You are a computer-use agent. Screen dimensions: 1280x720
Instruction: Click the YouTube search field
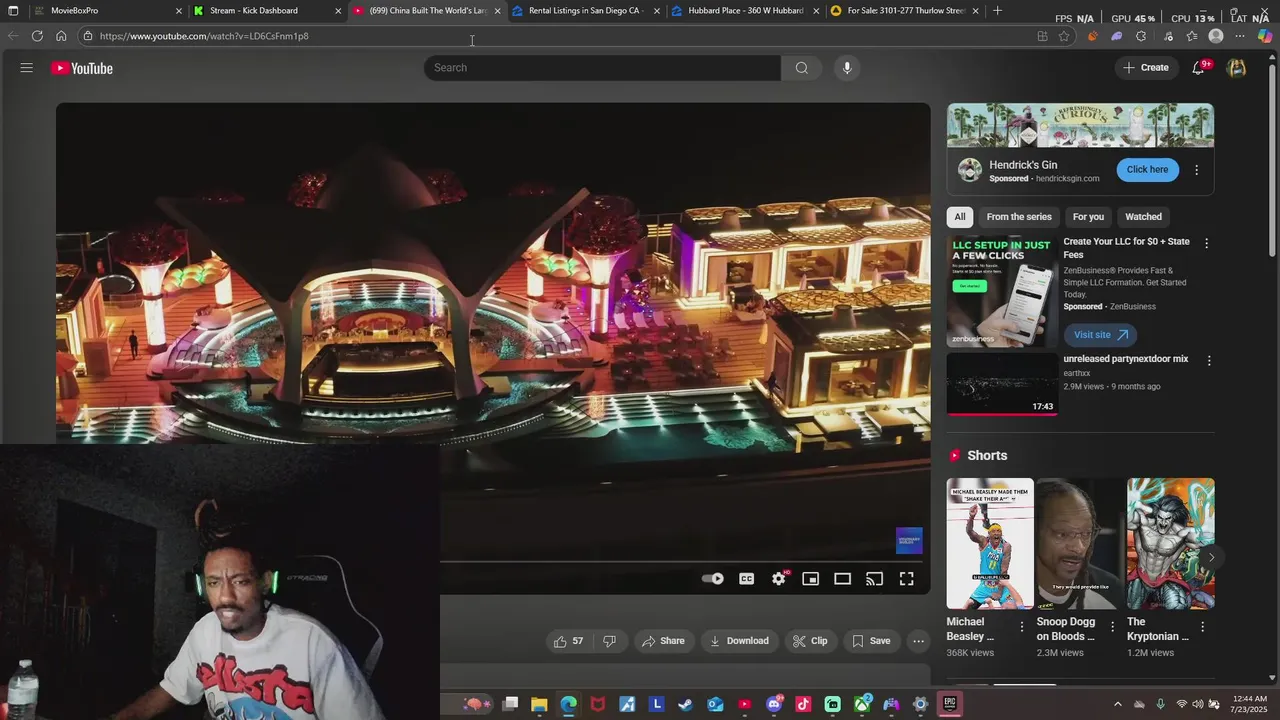coord(603,68)
